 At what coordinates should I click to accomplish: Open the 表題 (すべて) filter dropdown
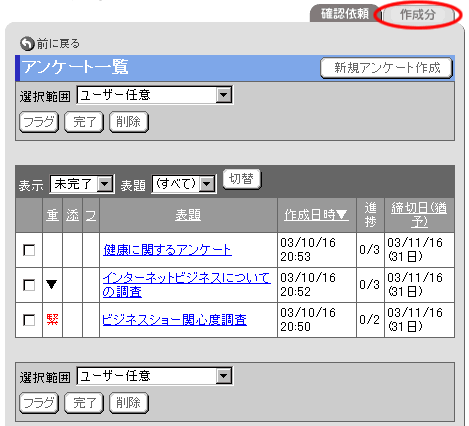184,184
